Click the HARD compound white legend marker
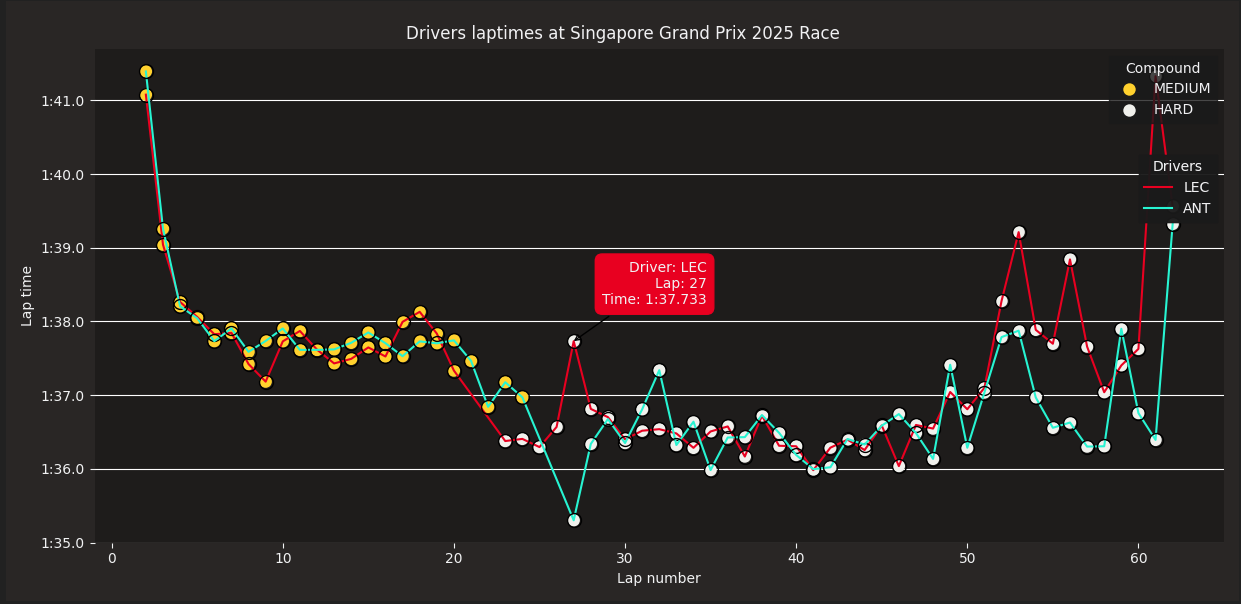 pos(1130,110)
